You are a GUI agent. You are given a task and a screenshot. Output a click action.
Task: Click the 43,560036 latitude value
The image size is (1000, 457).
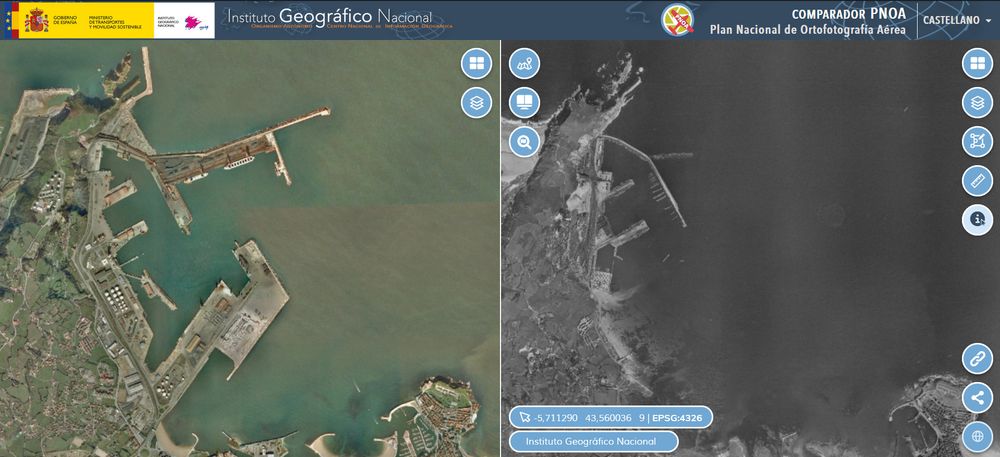609,417
